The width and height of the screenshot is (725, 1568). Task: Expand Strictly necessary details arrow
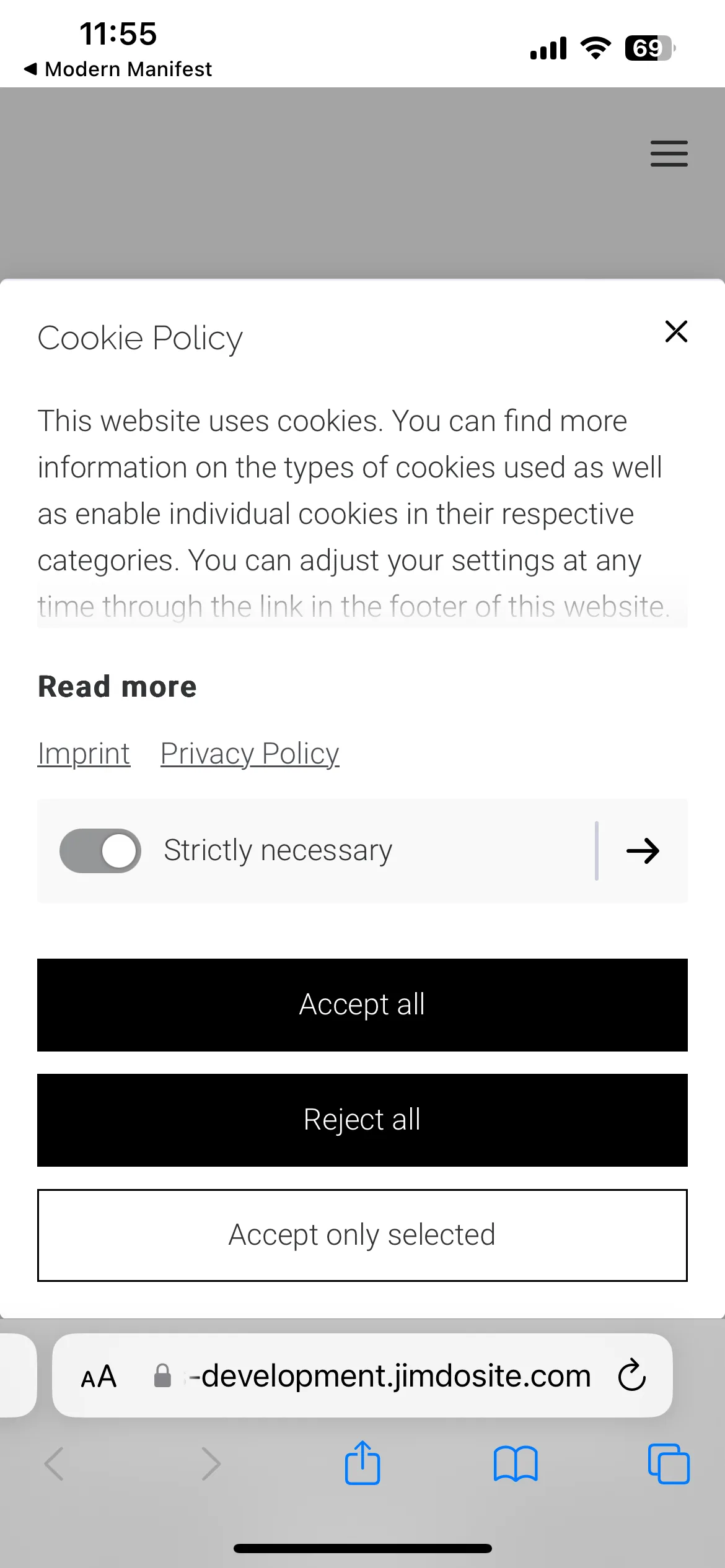tap(643, 851)
